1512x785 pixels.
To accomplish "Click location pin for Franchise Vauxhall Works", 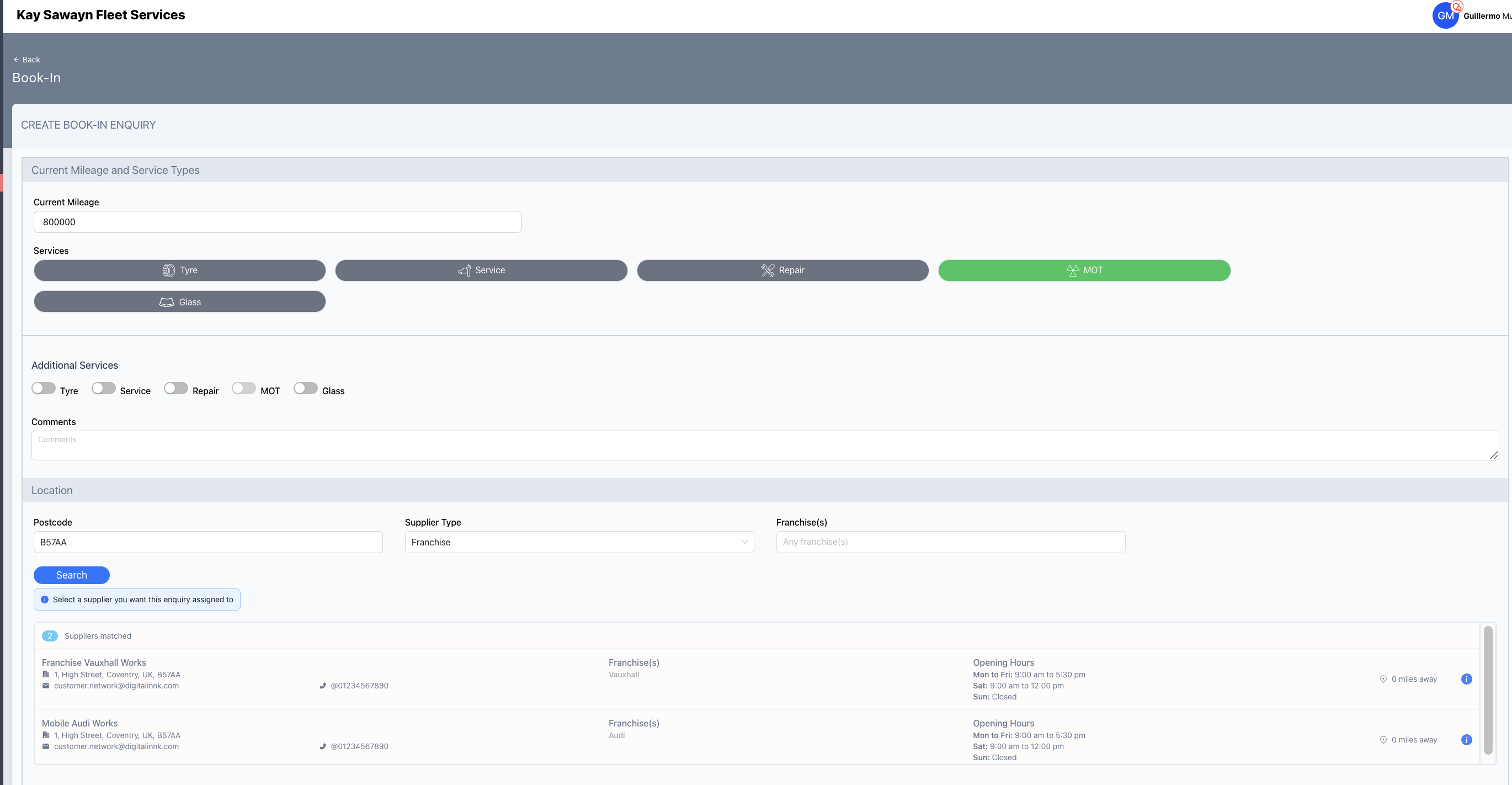I will coord(1383,680).
